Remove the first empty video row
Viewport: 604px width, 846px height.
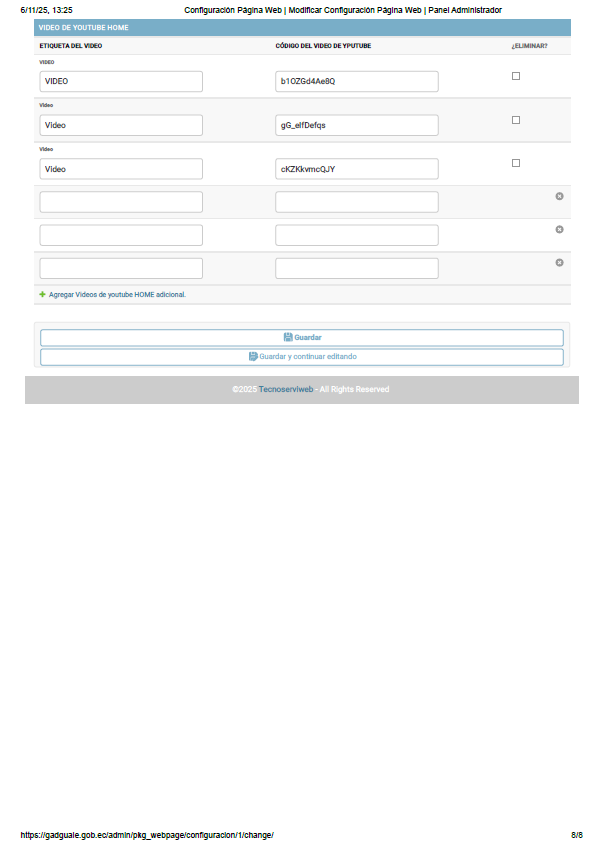pos(559,196)
